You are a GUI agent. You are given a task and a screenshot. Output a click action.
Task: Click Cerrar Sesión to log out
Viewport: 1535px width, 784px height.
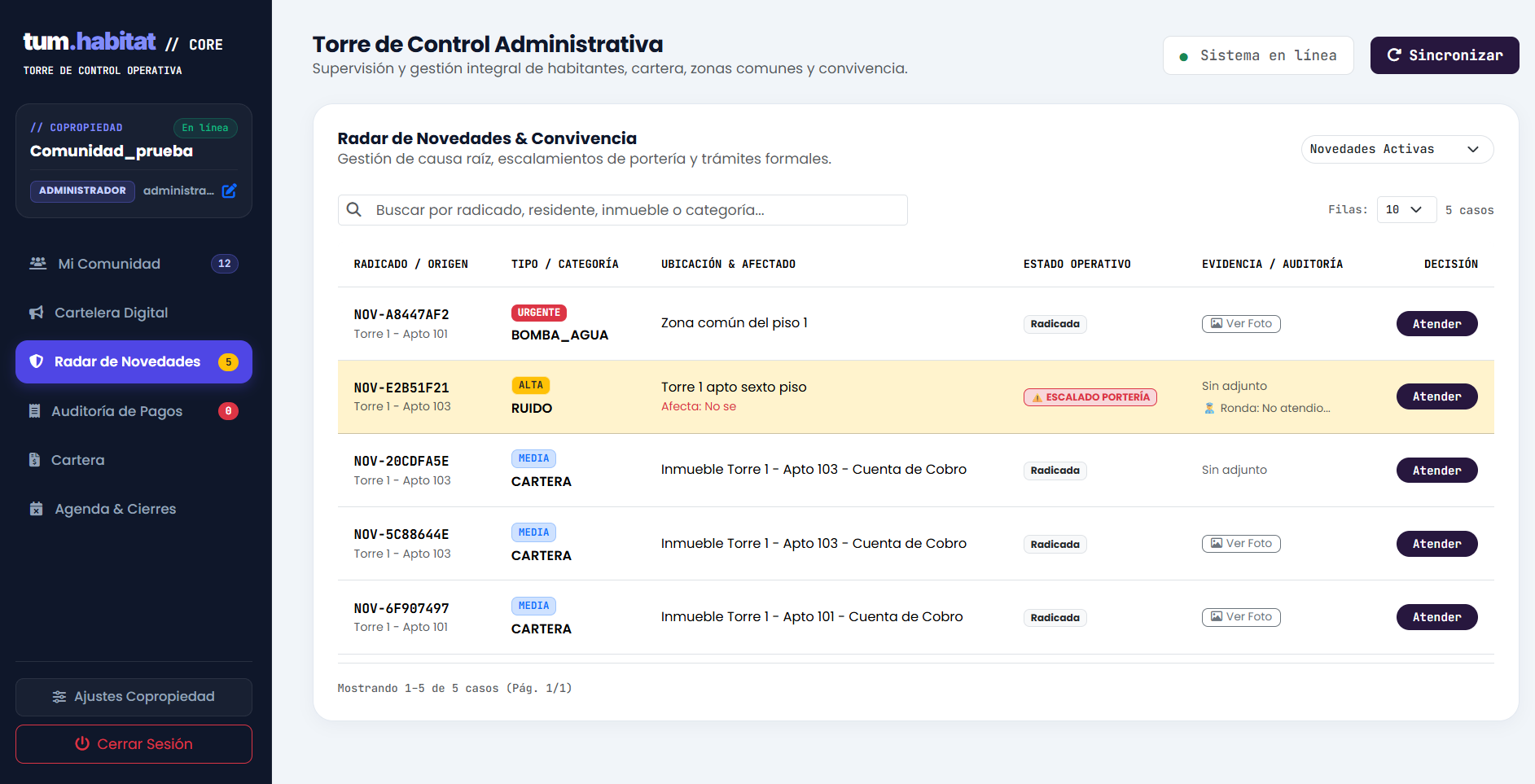click(134, 744)
